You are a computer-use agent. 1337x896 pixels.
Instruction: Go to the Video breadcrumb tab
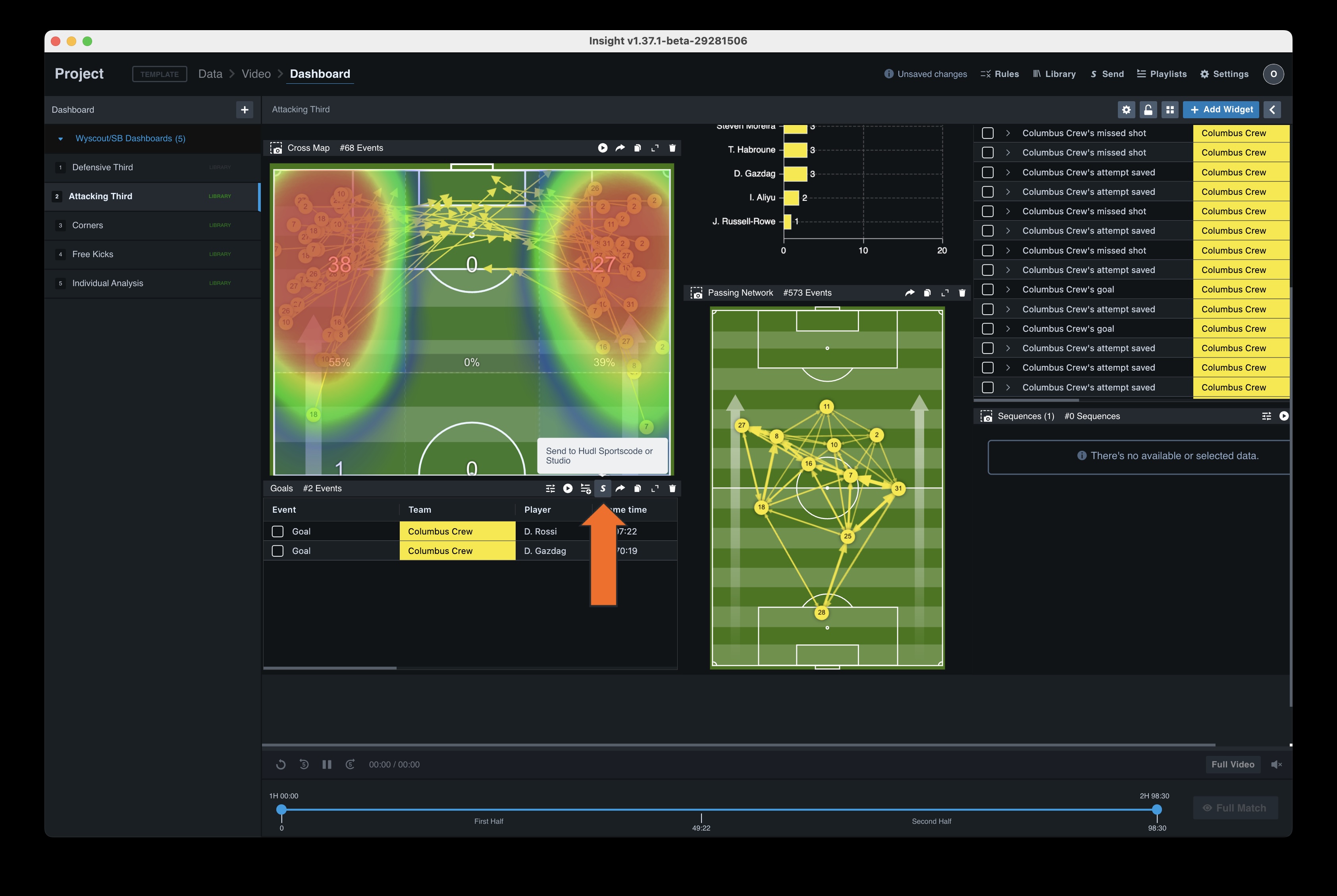tap(256, 74)
